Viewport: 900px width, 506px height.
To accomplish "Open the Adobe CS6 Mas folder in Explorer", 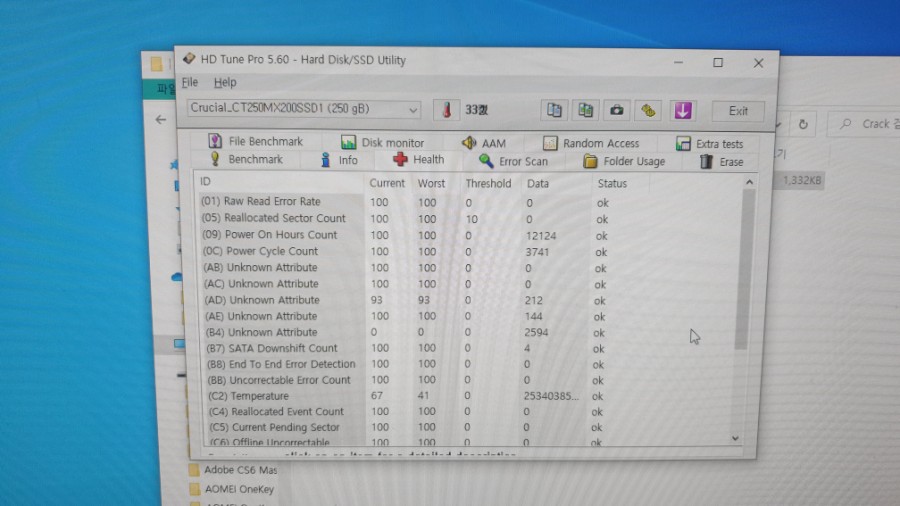I will coord(234,470).
